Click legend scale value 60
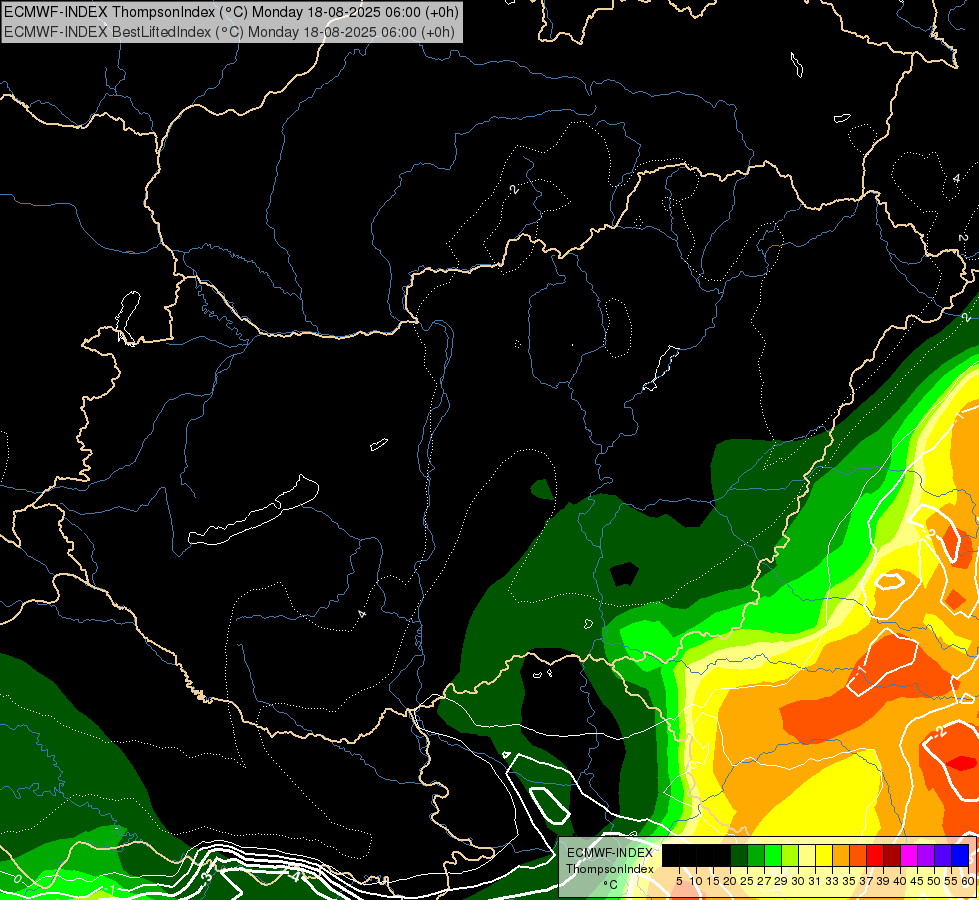 coord(968,881)
